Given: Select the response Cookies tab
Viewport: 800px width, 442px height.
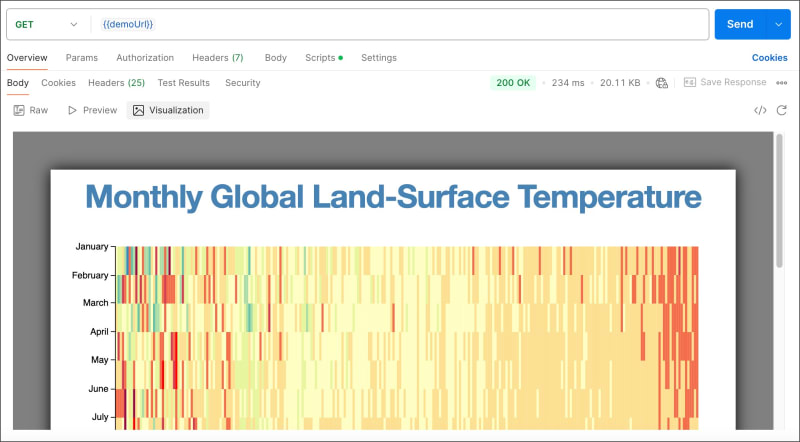Looking at the screenshot, I should click(x=58, y=83).
